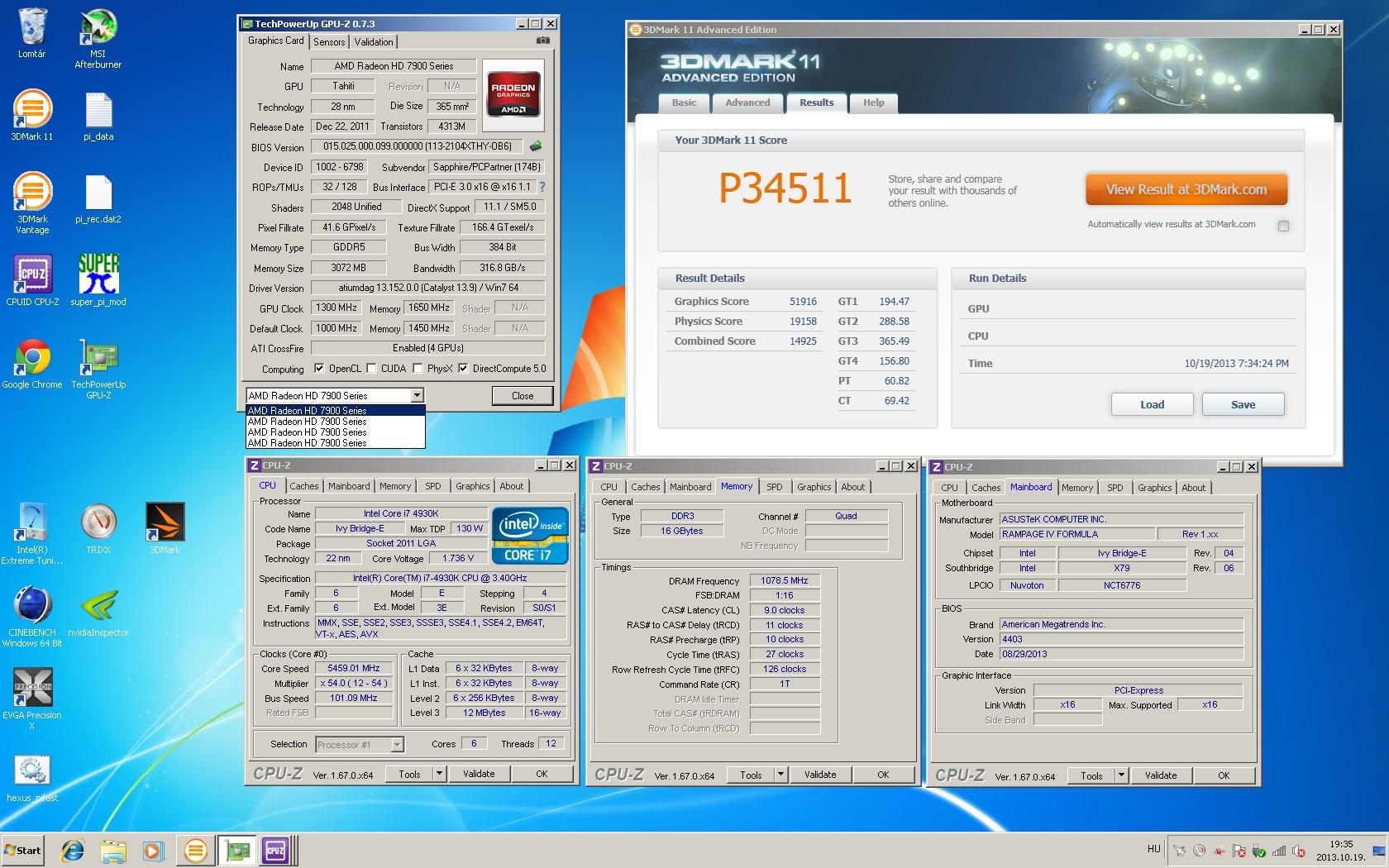Launch 3DMark Vantage desktop shortcut

pyautogui.click(x=31, y=203)
